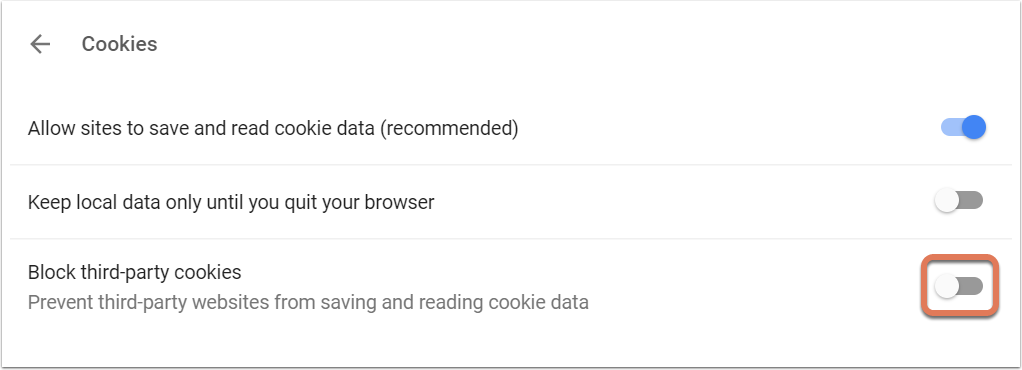This screenshot has height=370, width=1022.
Task: Click the 'Prevent third-party websites' description text
Action: pyautogui.click(x=308, y=302)
